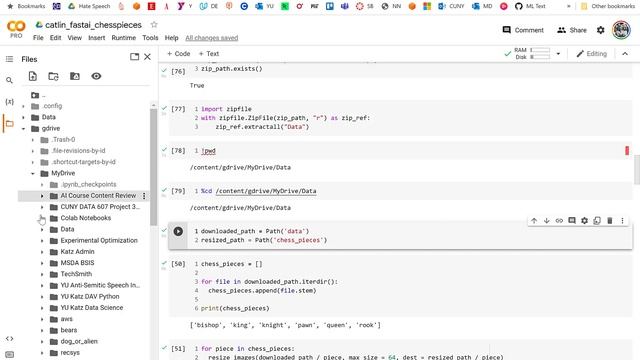Select the MSDA BSIS folder
This screenshot has width=640, height=360.
pyautogui.click(x=77, y=263)
